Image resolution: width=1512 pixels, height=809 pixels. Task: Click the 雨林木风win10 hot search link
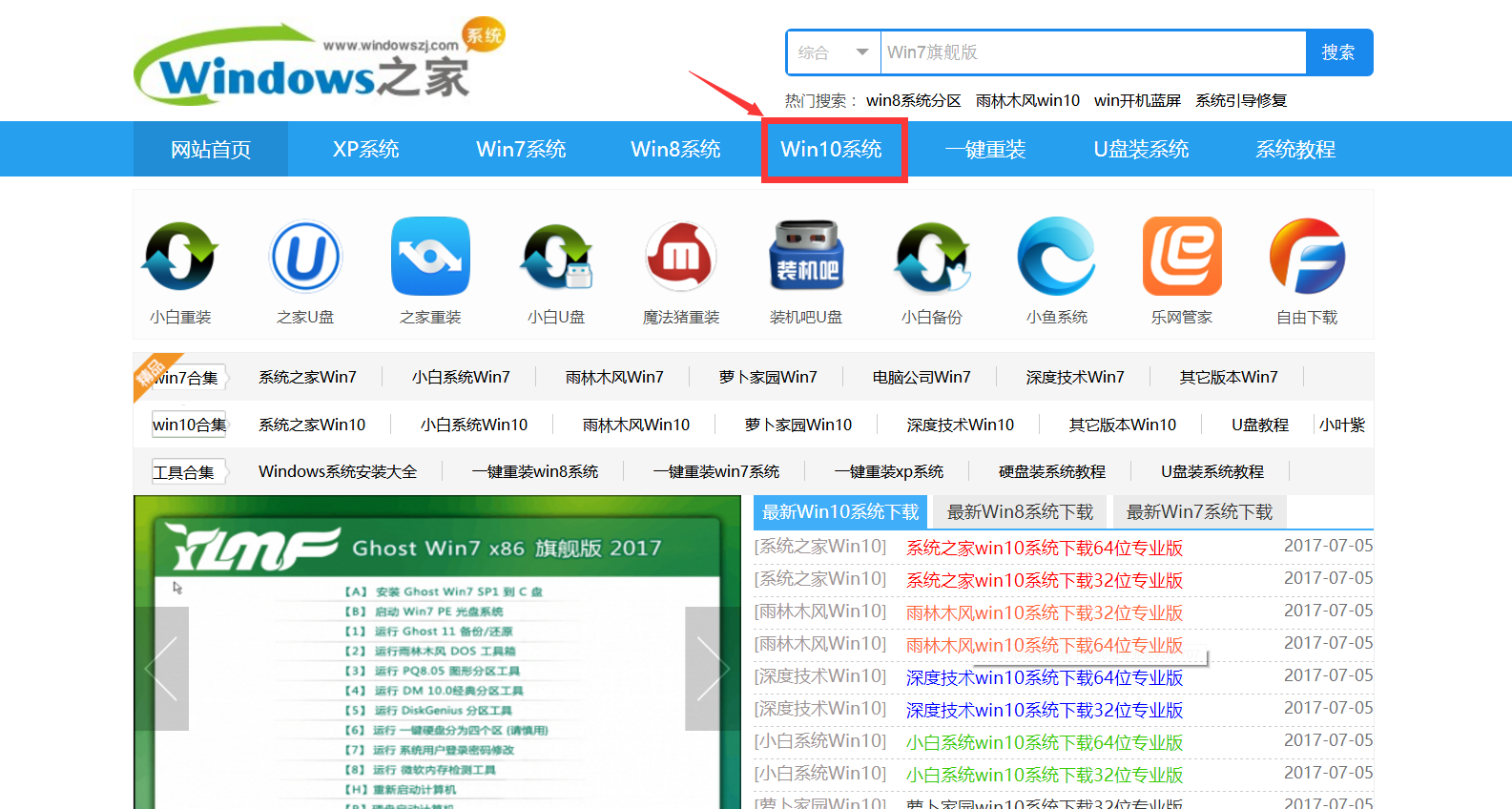[x=1027, y=100]
